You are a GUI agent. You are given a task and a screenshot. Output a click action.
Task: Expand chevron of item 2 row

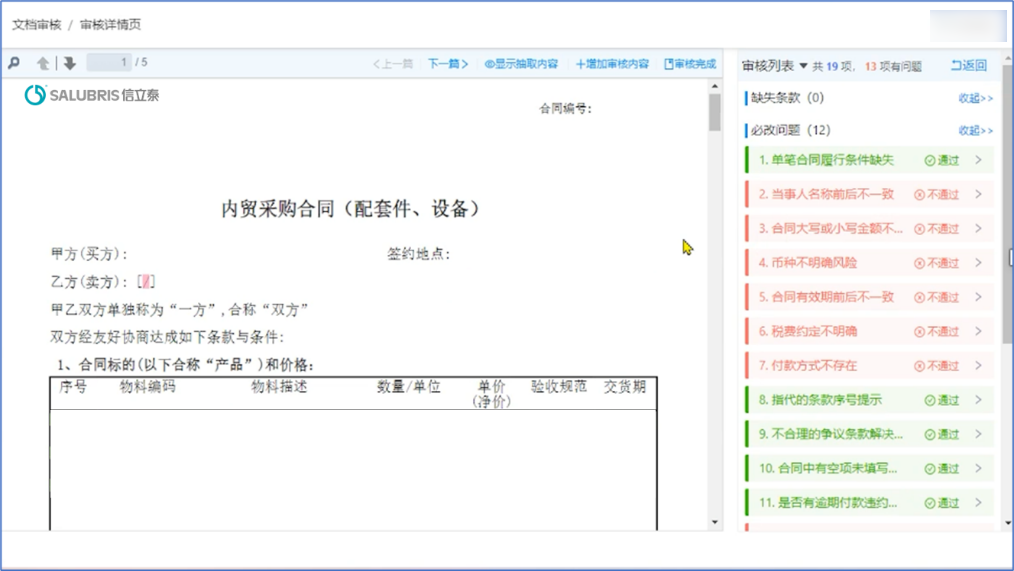[978, 194]
